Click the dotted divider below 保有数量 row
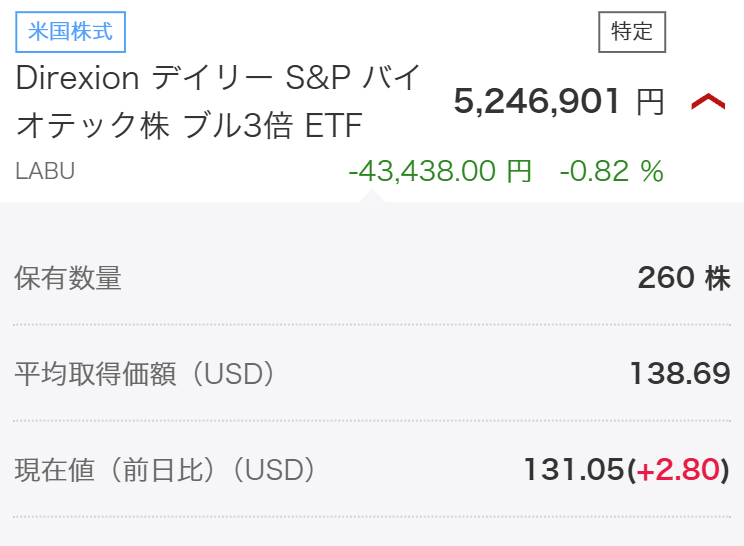Screen dimensions: 744x546 [x=372, y=325]
